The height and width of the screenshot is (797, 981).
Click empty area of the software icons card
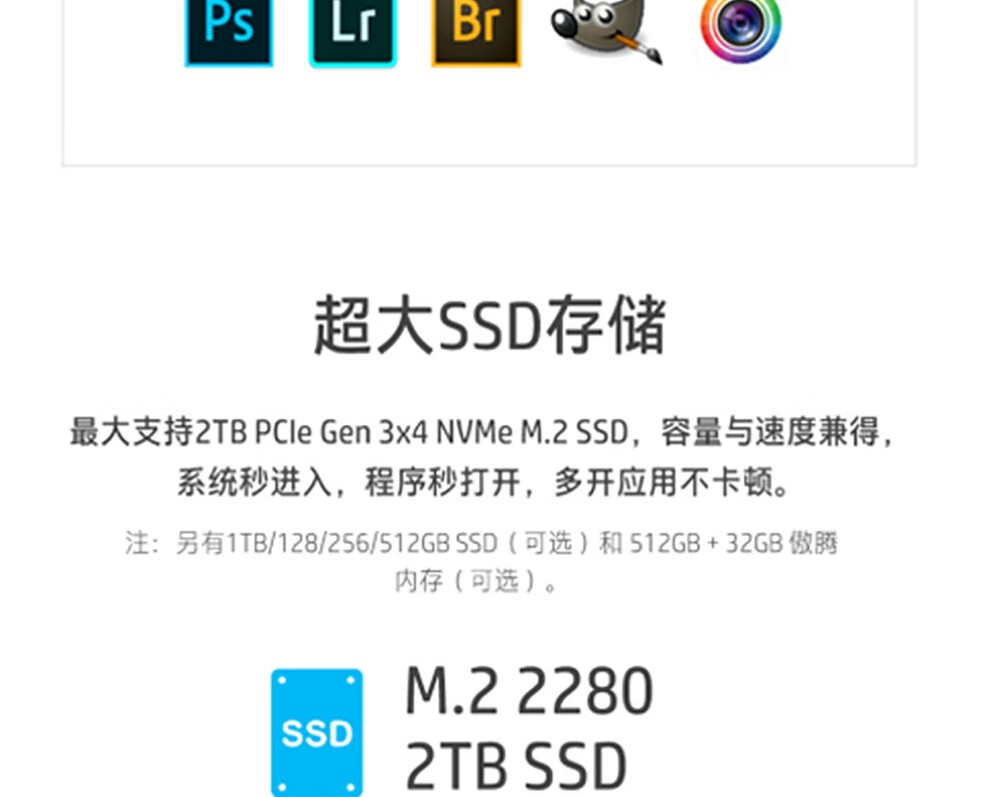(489, 119)
